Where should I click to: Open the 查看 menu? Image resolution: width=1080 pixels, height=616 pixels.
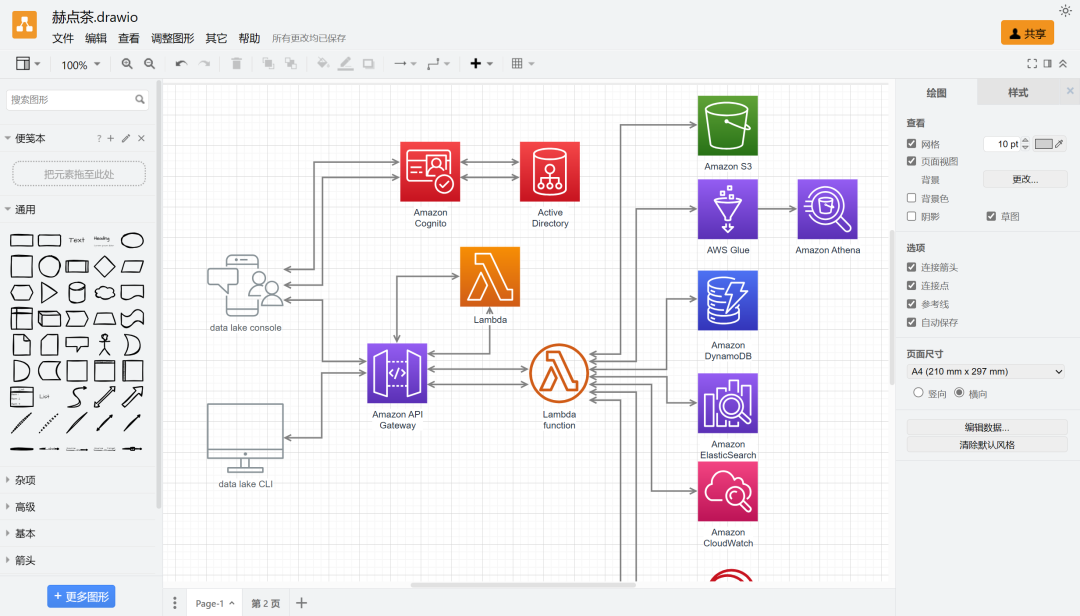point(129,38)
